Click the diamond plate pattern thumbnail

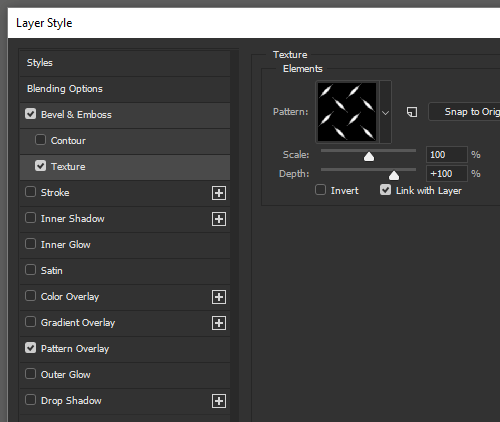click(347, 112)
